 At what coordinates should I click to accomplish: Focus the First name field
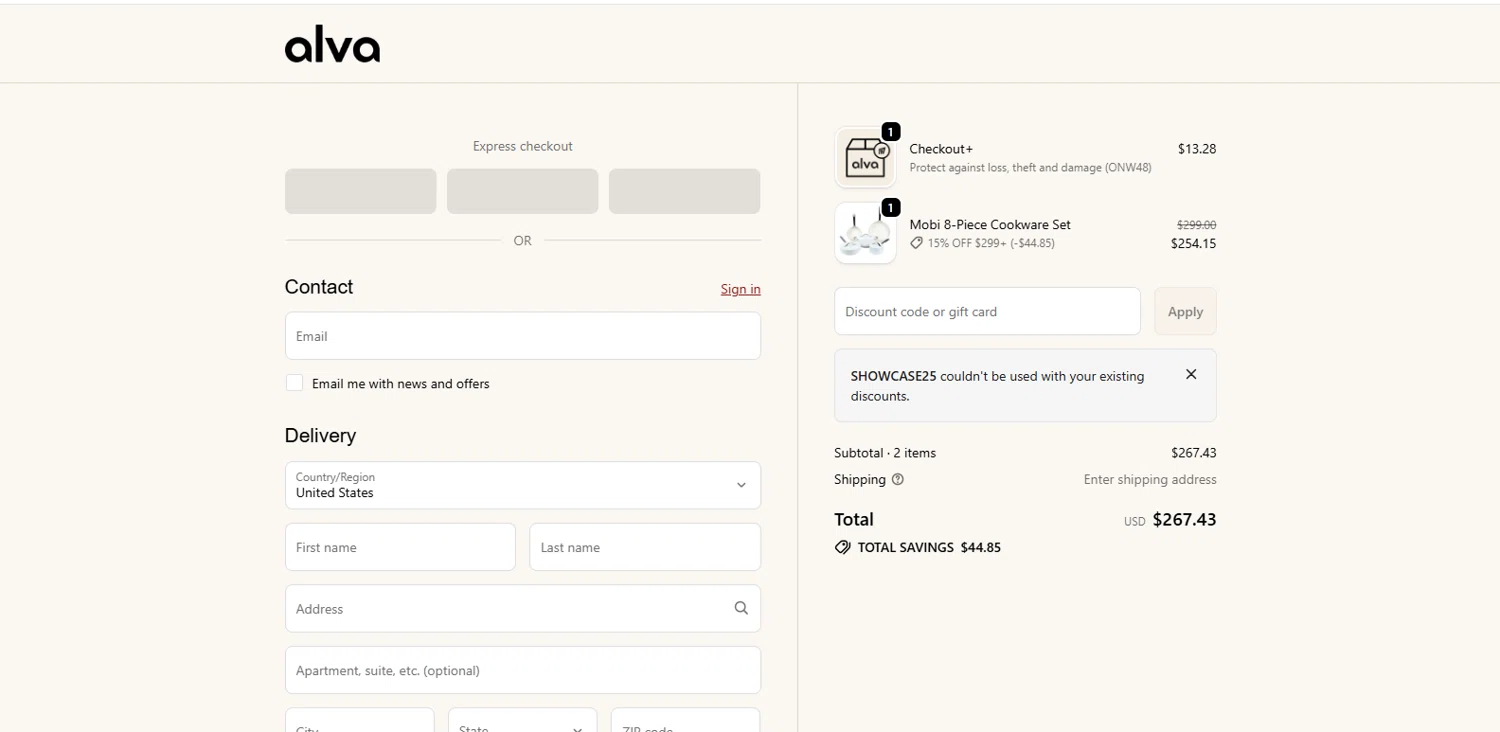click(x=400, y=547)
